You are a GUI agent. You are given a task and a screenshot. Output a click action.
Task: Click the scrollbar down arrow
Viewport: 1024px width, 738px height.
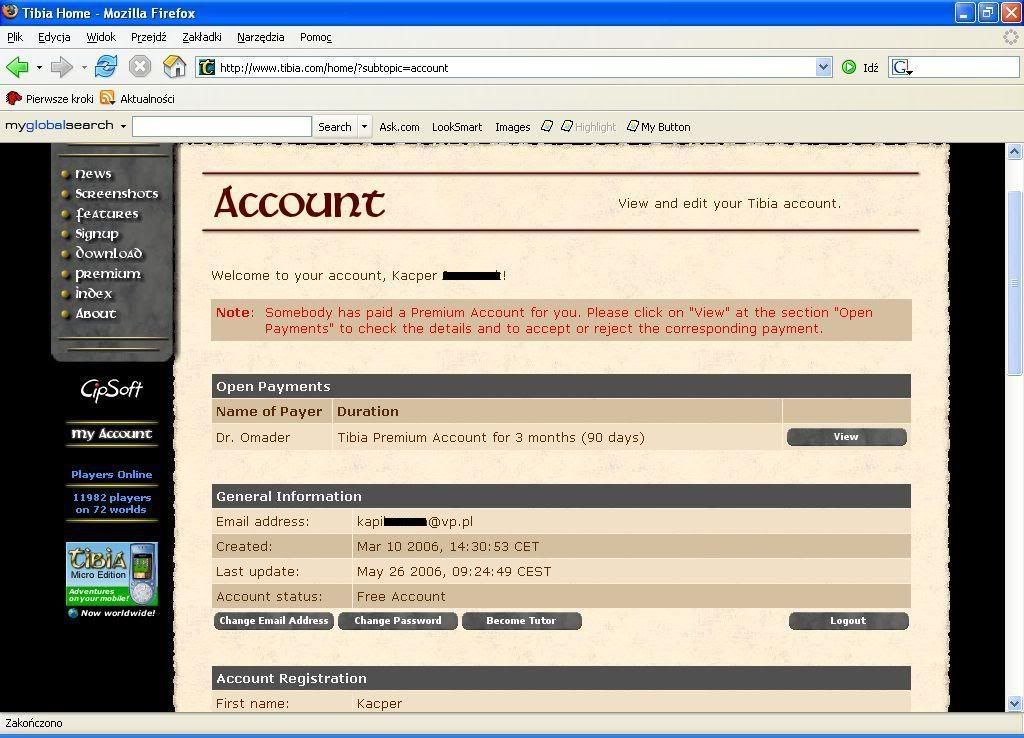[1014, 703]
